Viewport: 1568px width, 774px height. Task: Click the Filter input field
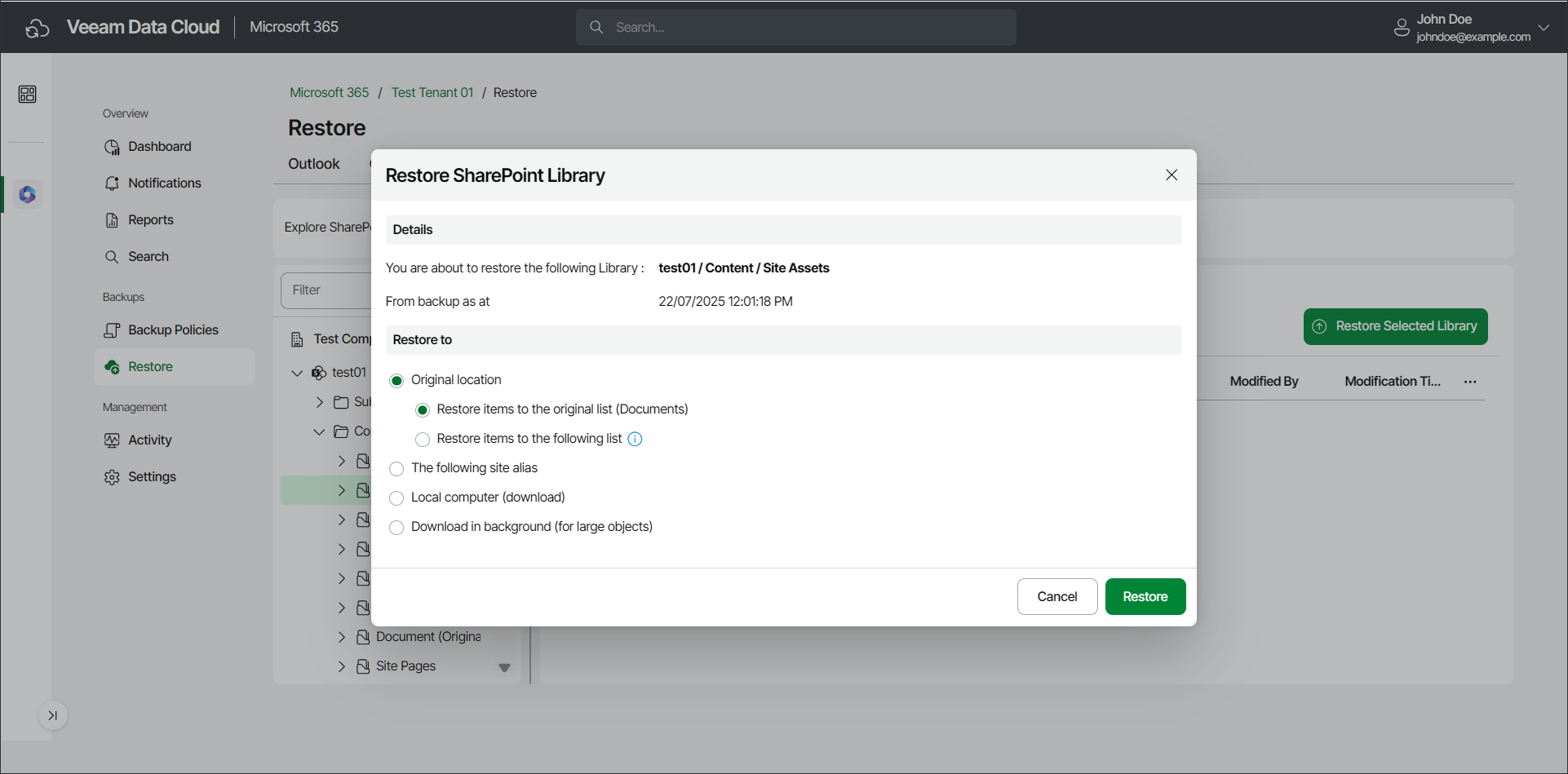(326, 290)
